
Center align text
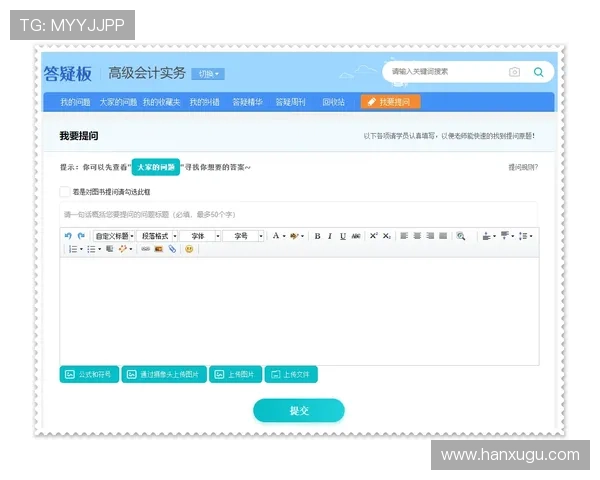[417, 236]
